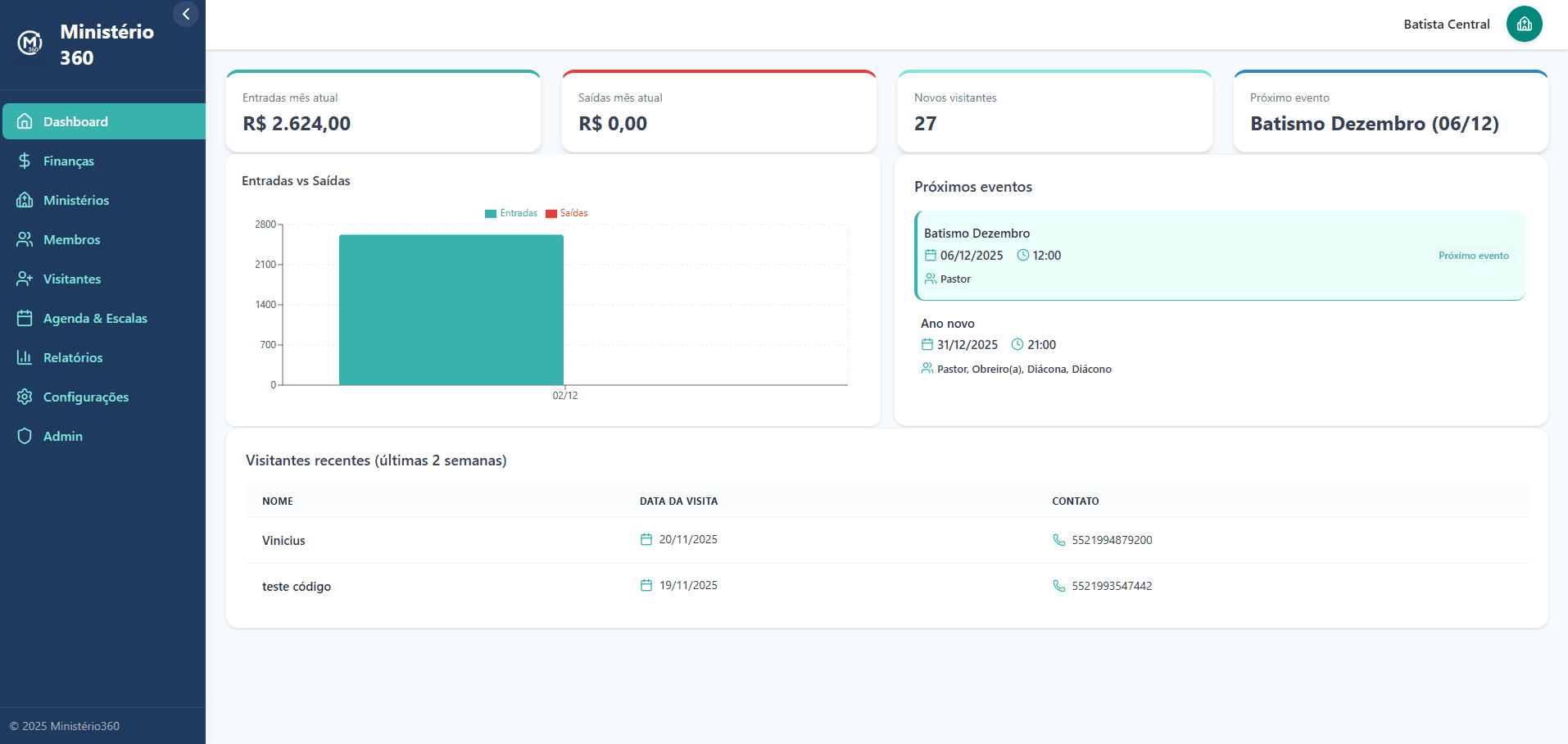This screenshot has height=744, width=1568.
Task: Click the Próximo evento badge
Action: (x=1473, y=255)
